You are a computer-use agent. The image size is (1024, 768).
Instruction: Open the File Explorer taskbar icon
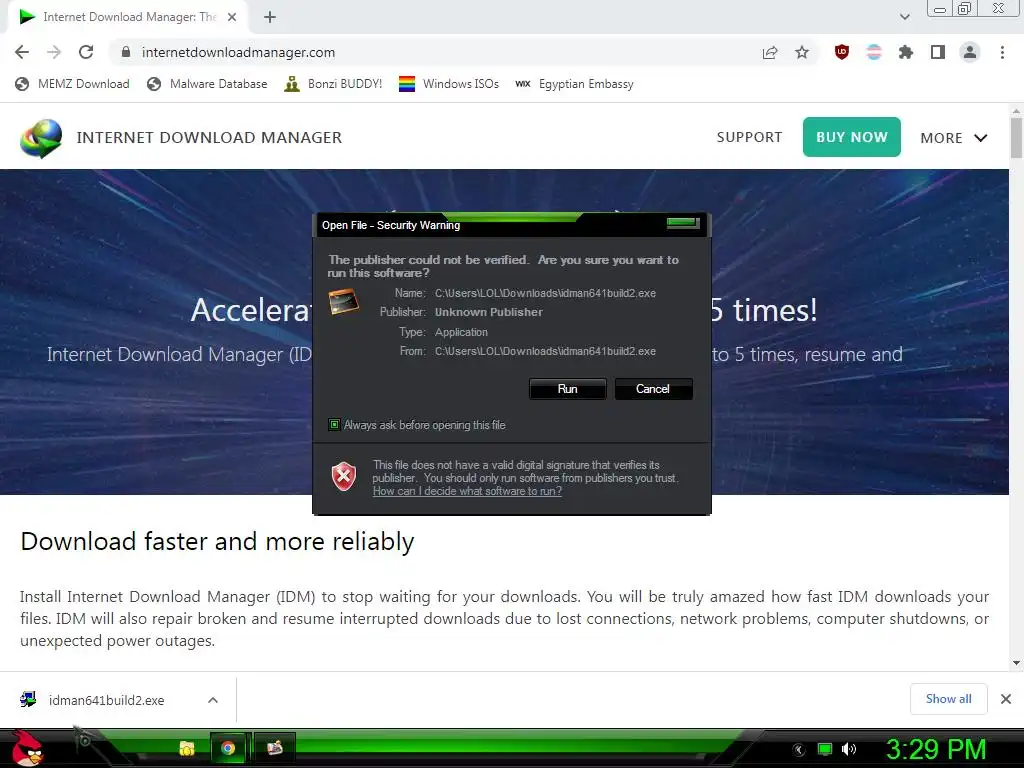(187, 748)
